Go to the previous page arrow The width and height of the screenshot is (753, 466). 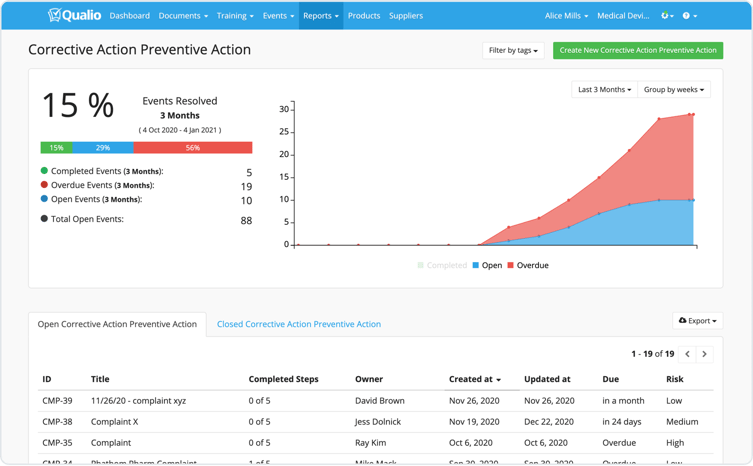pyautogui.click(x=688, y=354)
